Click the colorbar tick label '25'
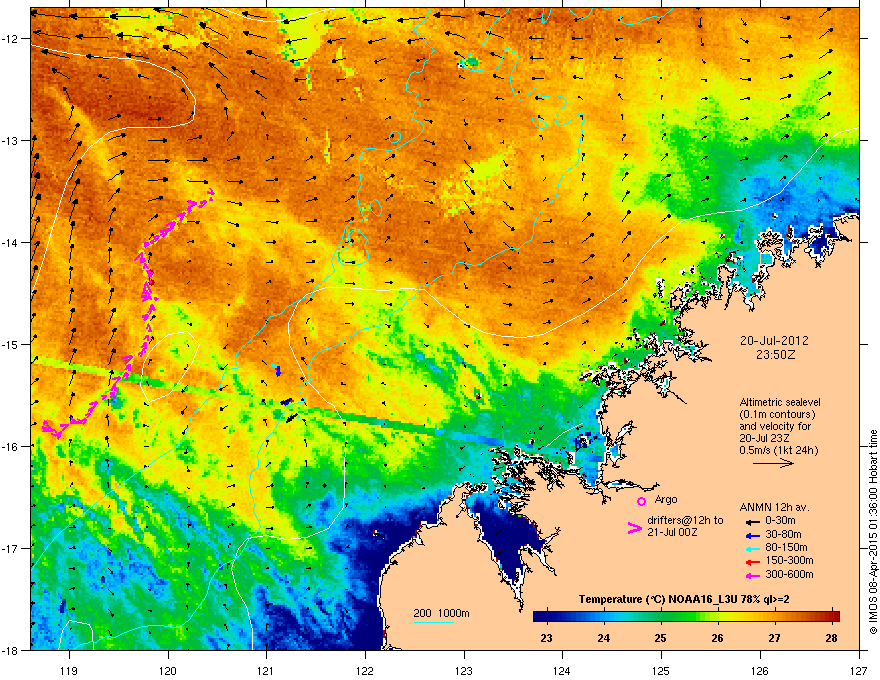 point(661,638)
